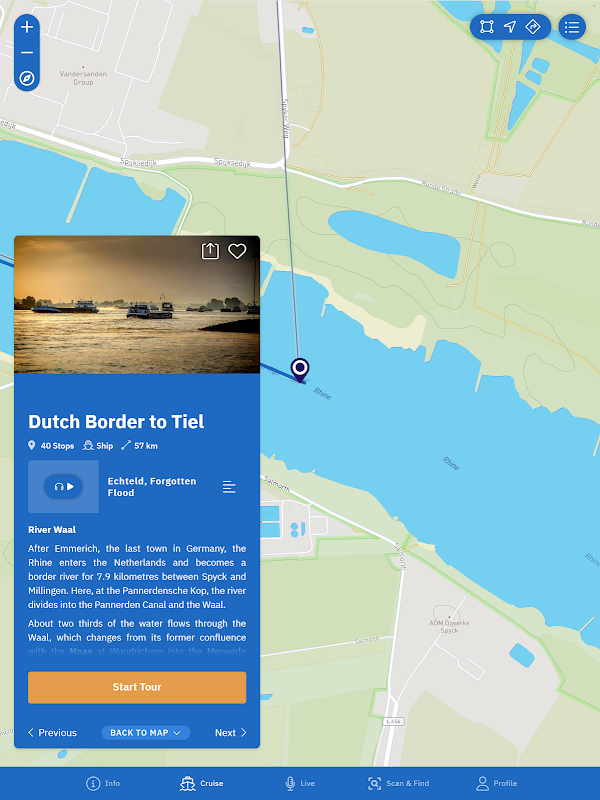The width and height of the screenshot is (600, 800).
Task: Zoom out with the minus button
Action: click(x=27, y=53)
